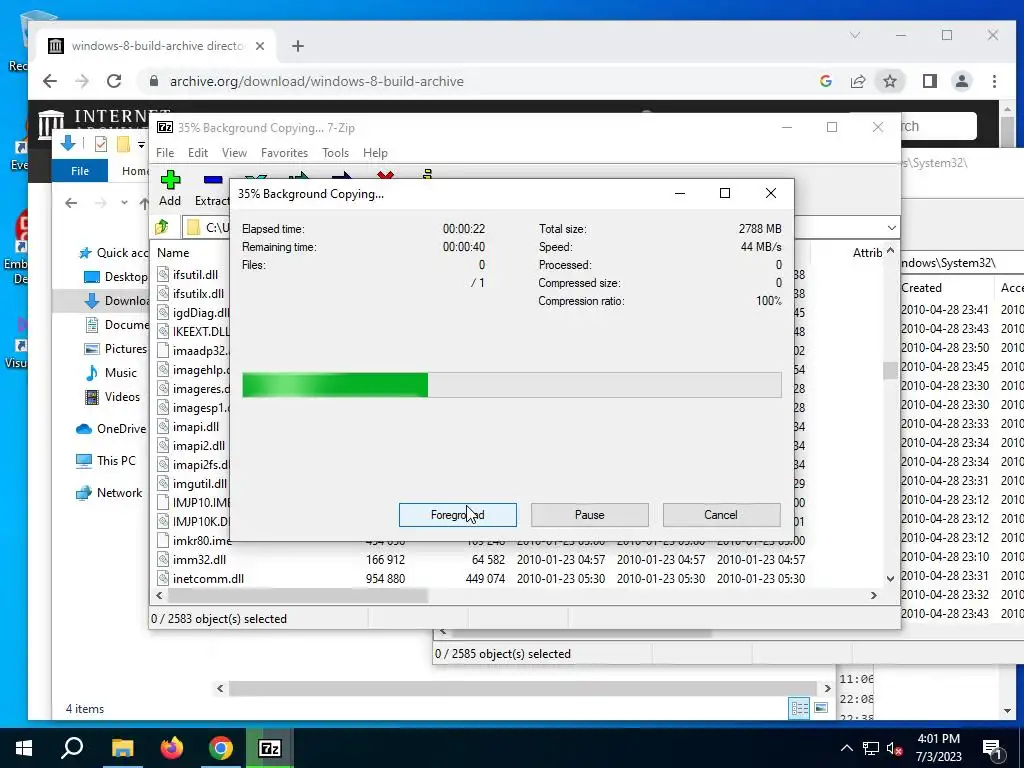Expand the 7-Zip address path dropdown
Image resolution: width=1024 pixels, height=768 pixels.
point(891,227)
